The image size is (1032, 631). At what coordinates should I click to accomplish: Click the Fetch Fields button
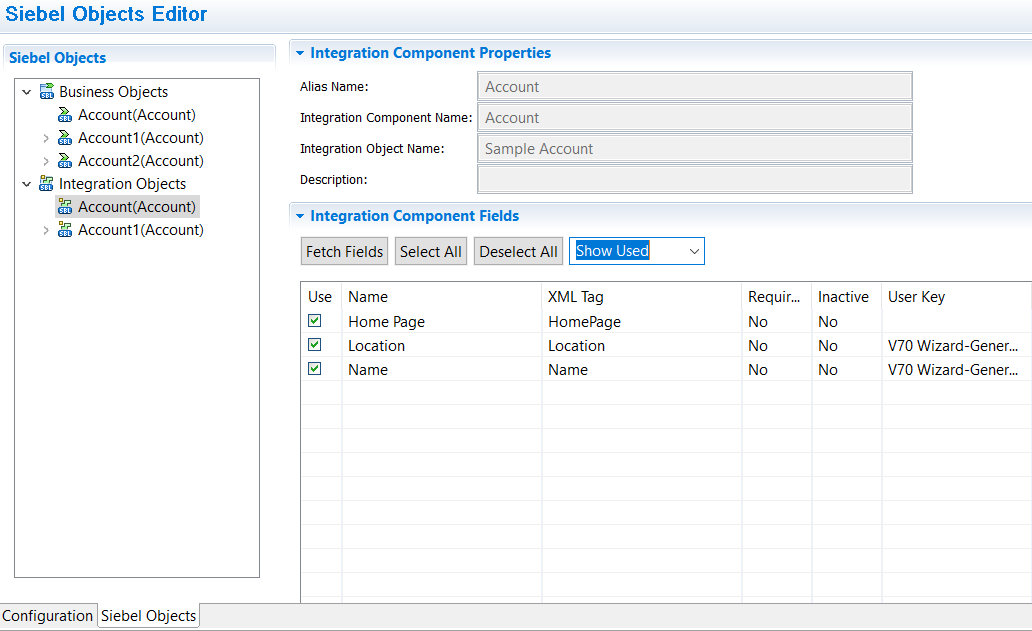[344, 251]
